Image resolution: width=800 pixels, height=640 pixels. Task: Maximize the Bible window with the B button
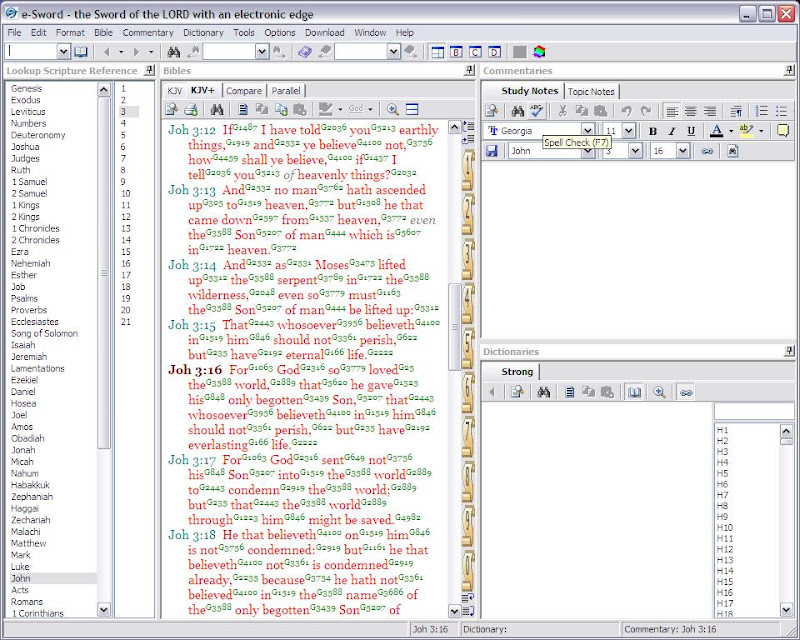pyautogui.click(x=457, y=52)
